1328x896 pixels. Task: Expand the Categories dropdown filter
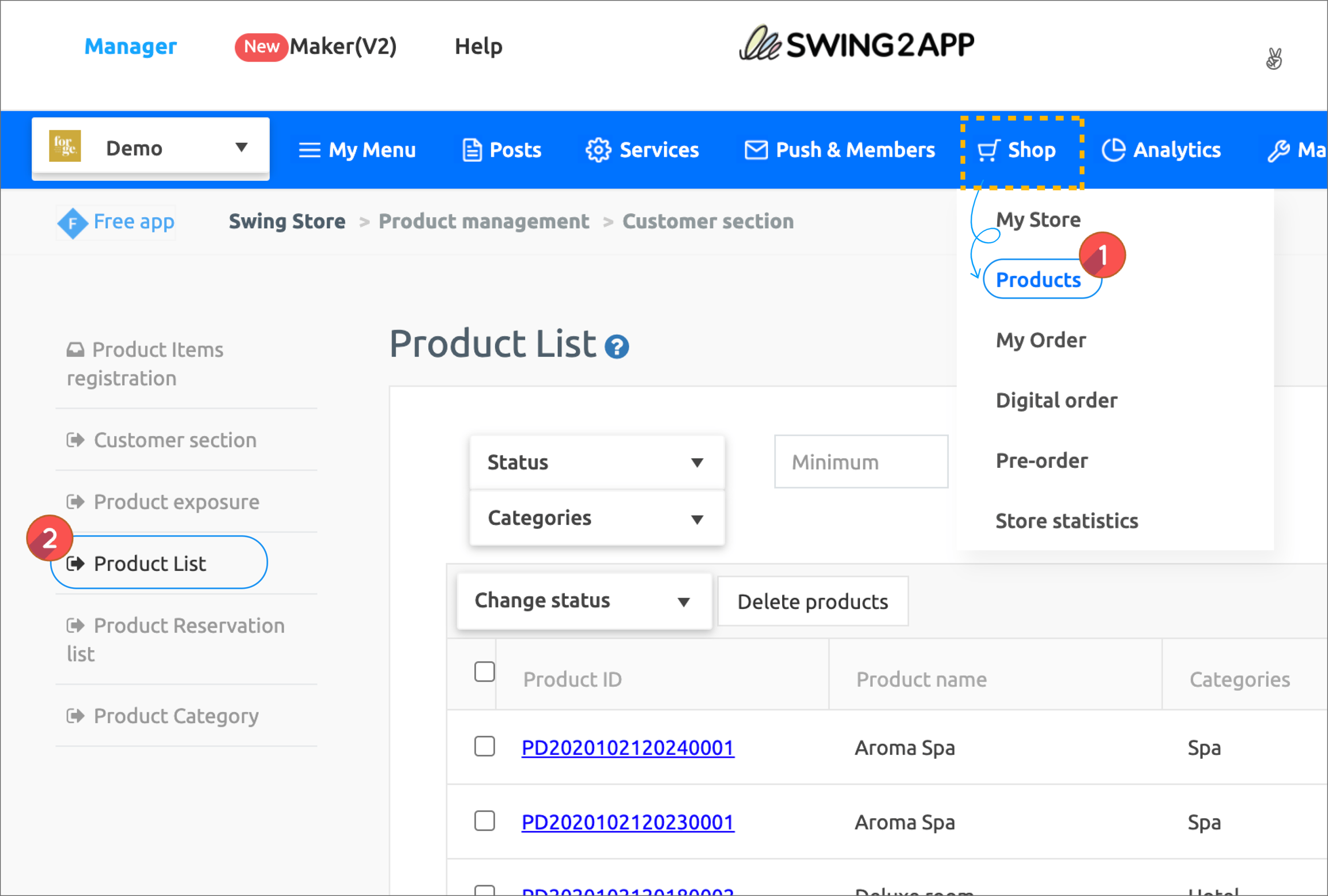click(x=597, y=518)
